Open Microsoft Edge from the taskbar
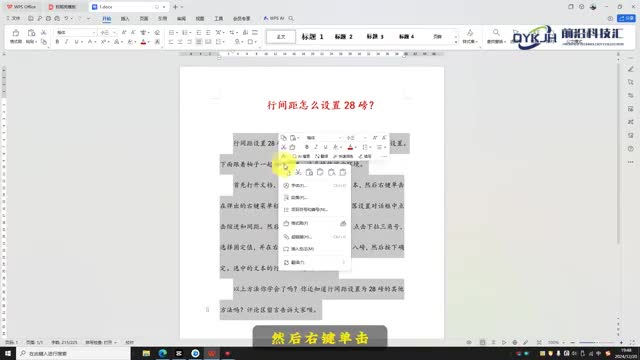The height and width of the screenshot is (360, 640). pyautogui.click(x=162, y=353)
